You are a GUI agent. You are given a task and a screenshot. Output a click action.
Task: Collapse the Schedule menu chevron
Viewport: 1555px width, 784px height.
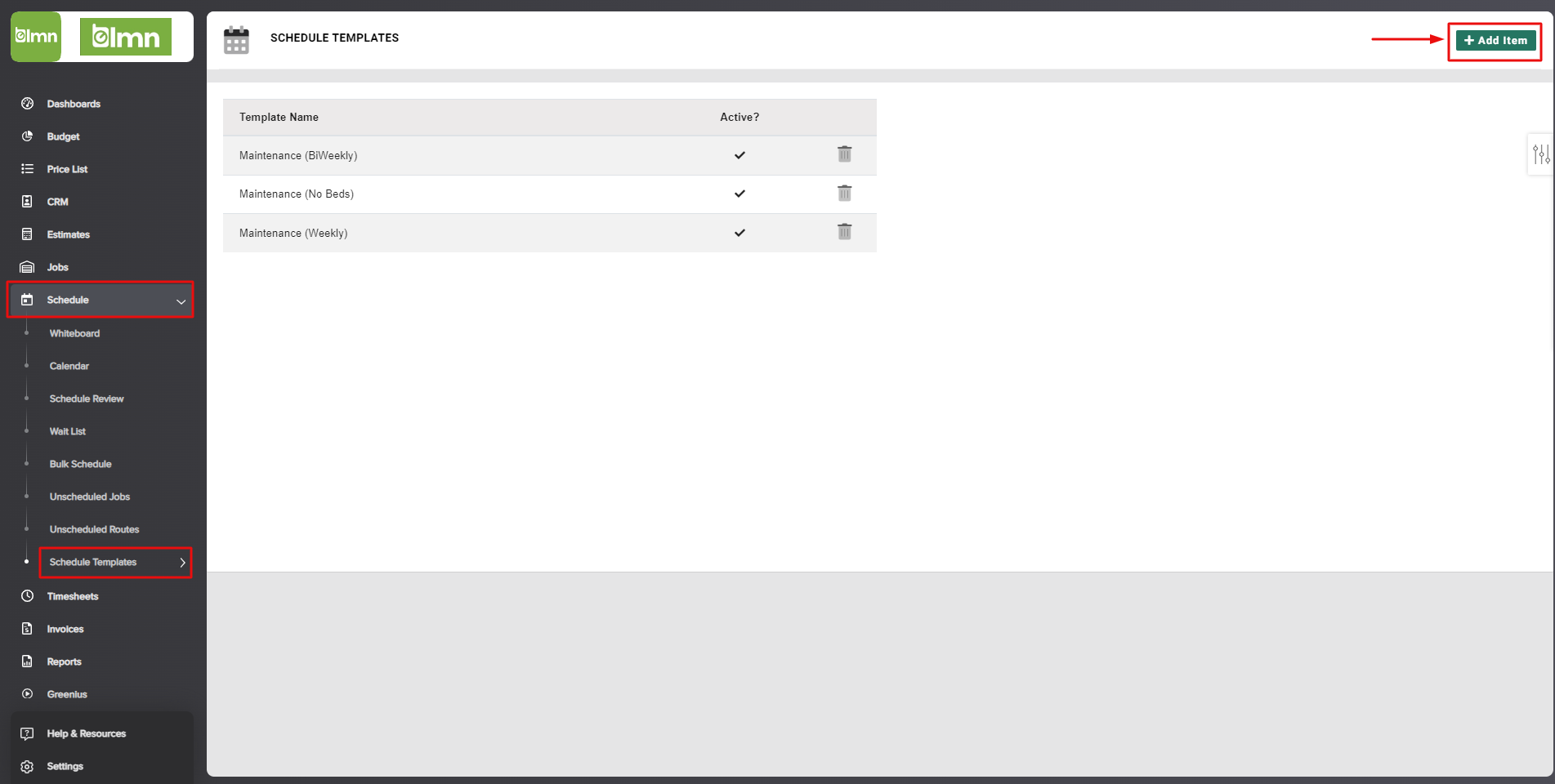point(181,301)
